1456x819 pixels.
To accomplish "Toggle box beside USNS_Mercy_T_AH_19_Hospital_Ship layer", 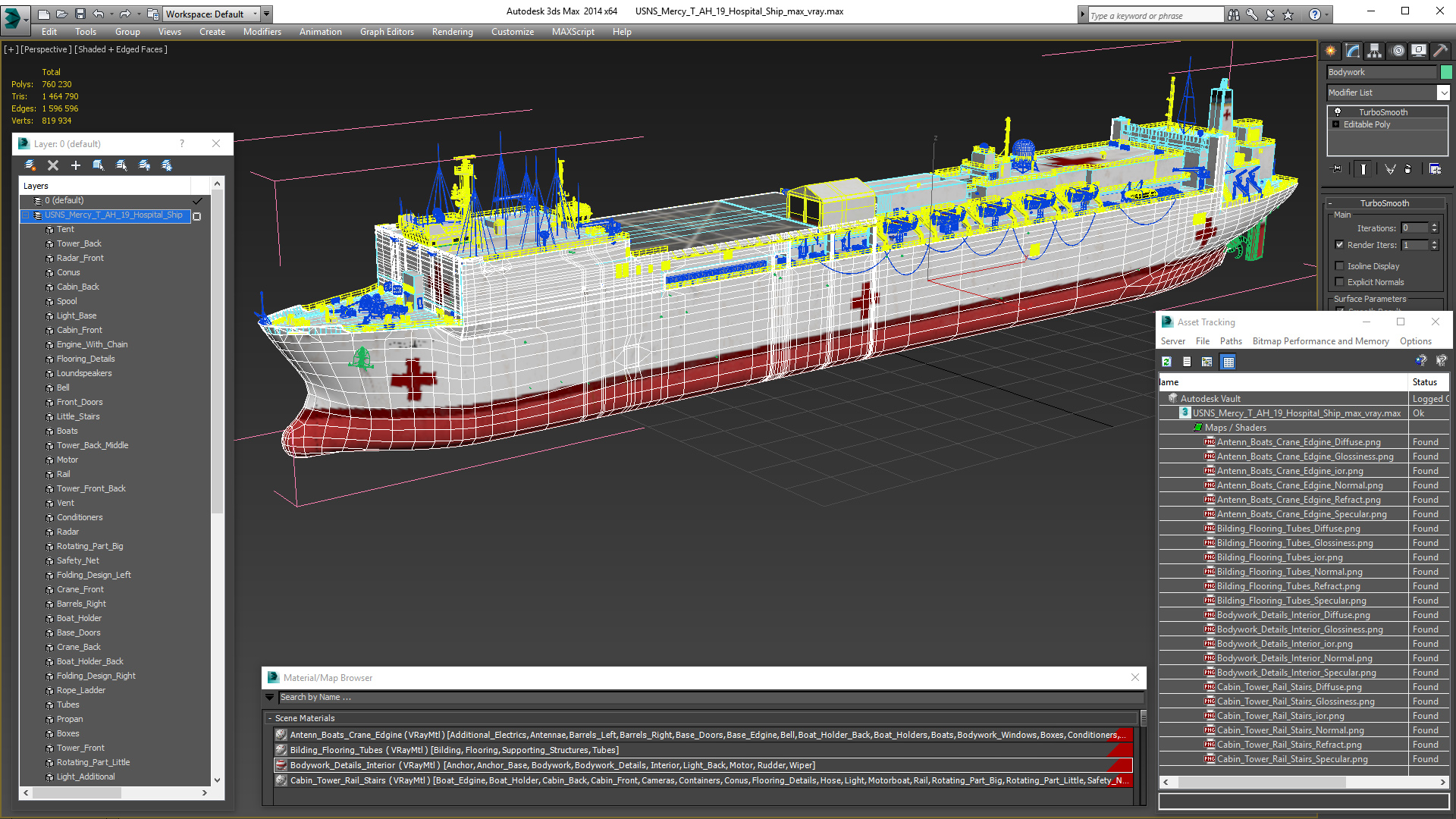I will (197, 216).
